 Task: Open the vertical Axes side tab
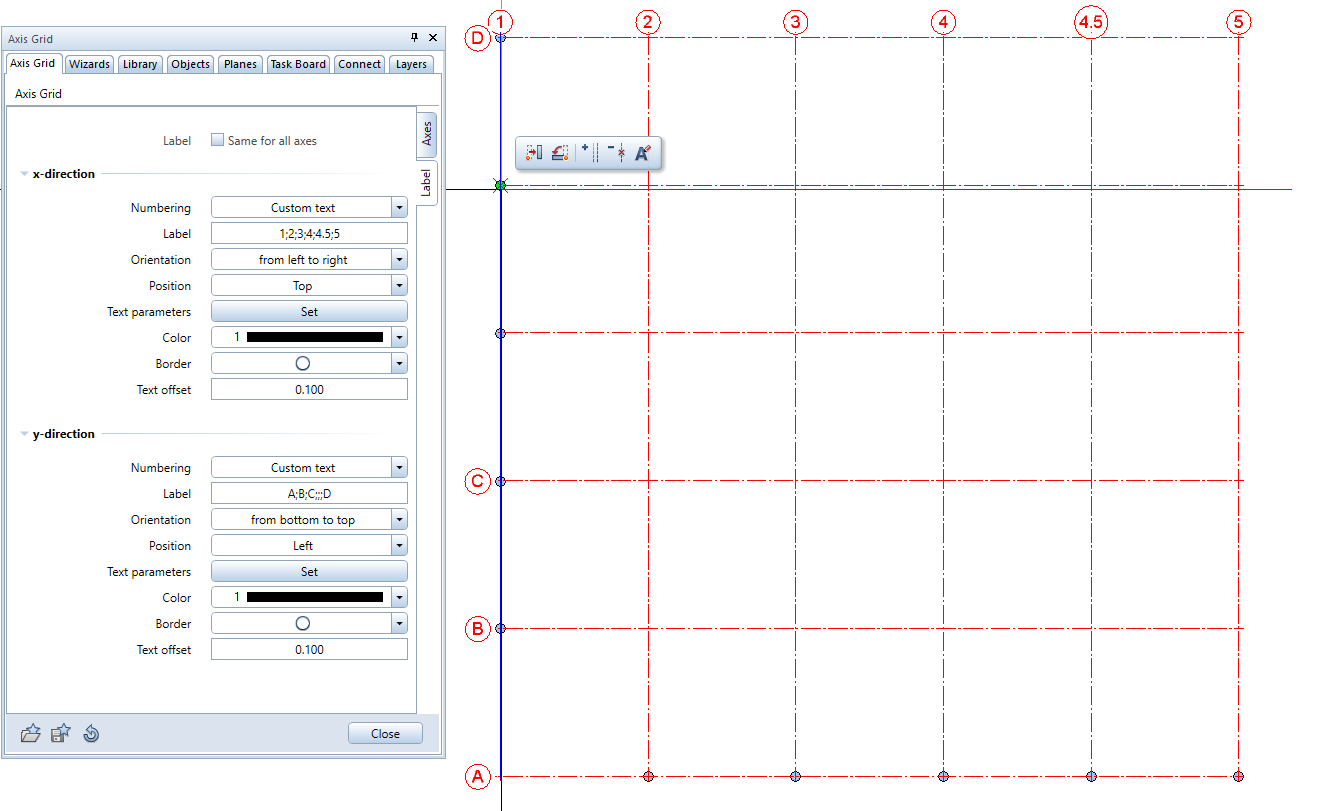pos(427,133)
